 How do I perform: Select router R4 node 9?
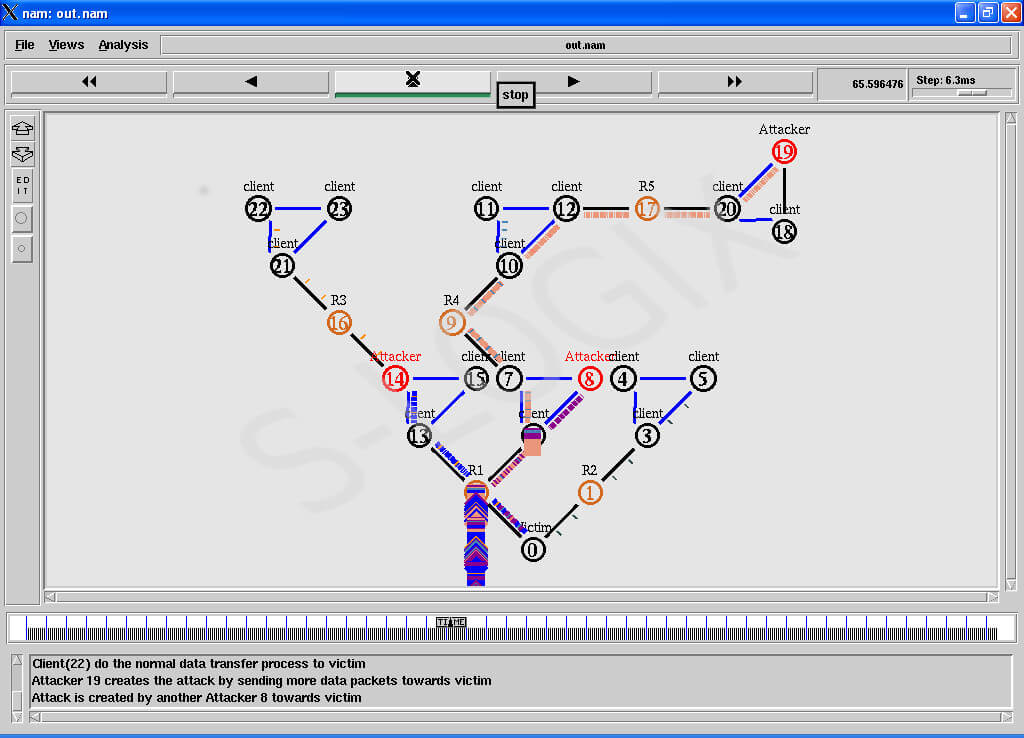click(x=452, y=323)
